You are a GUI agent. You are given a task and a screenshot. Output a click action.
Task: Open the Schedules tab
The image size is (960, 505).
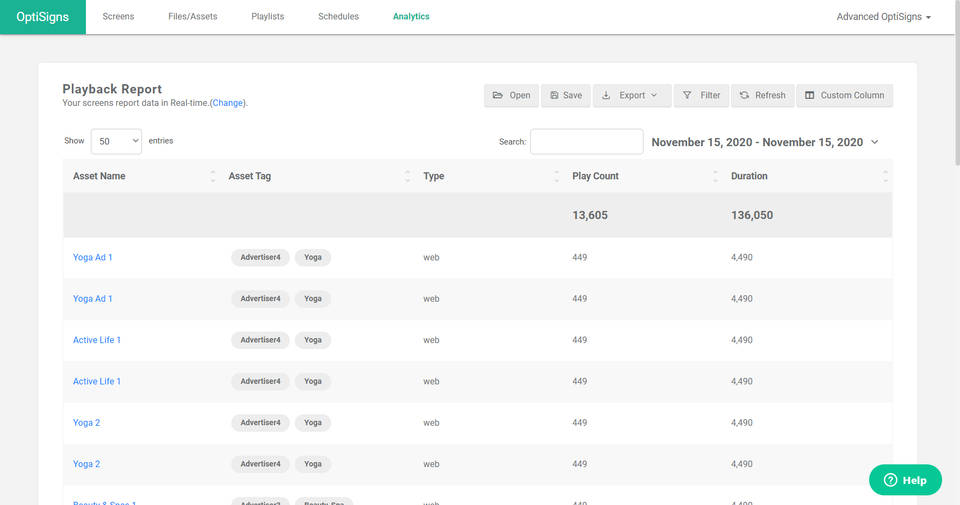pos(338,17)
